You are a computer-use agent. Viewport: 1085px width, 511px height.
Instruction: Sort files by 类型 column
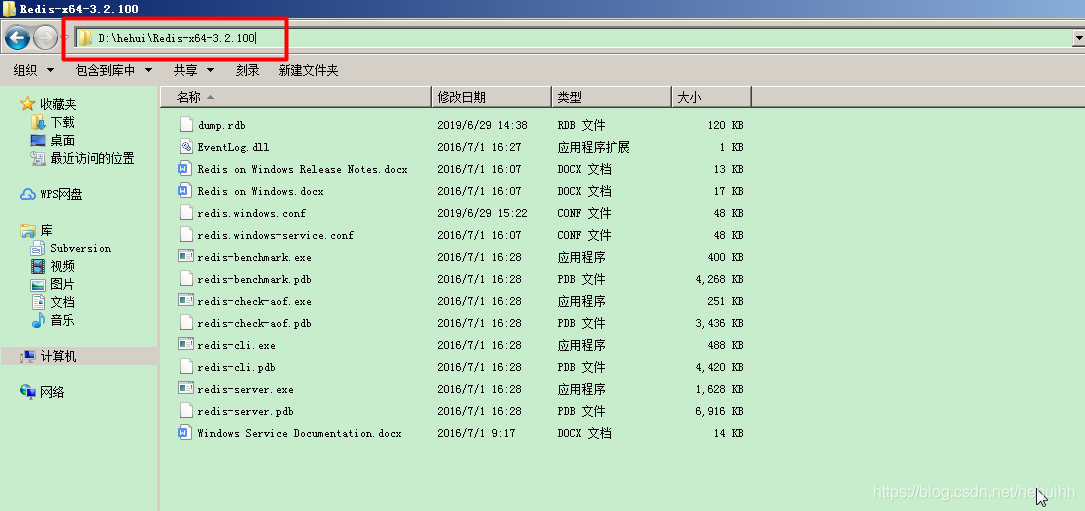click(612, 98)
